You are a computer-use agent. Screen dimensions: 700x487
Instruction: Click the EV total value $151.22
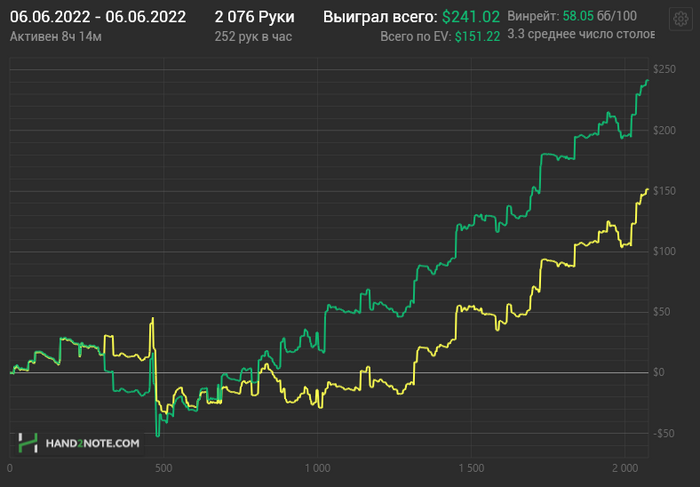pyautogui.click(x=477, y=37)
